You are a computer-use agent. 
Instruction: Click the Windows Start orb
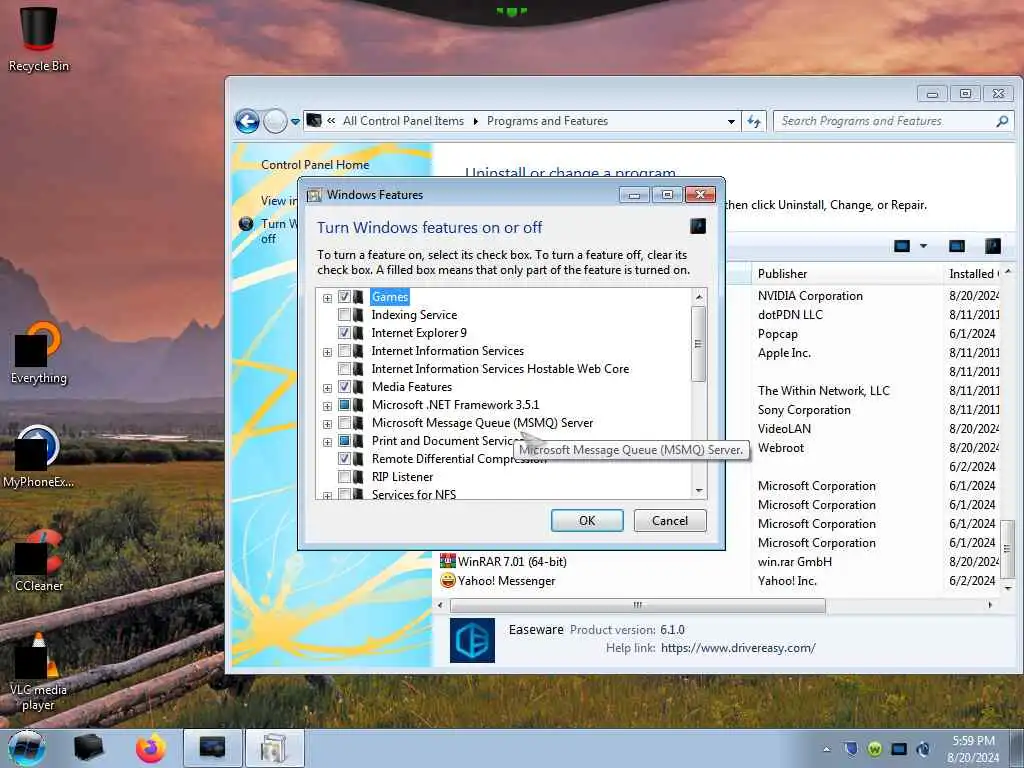26,748
